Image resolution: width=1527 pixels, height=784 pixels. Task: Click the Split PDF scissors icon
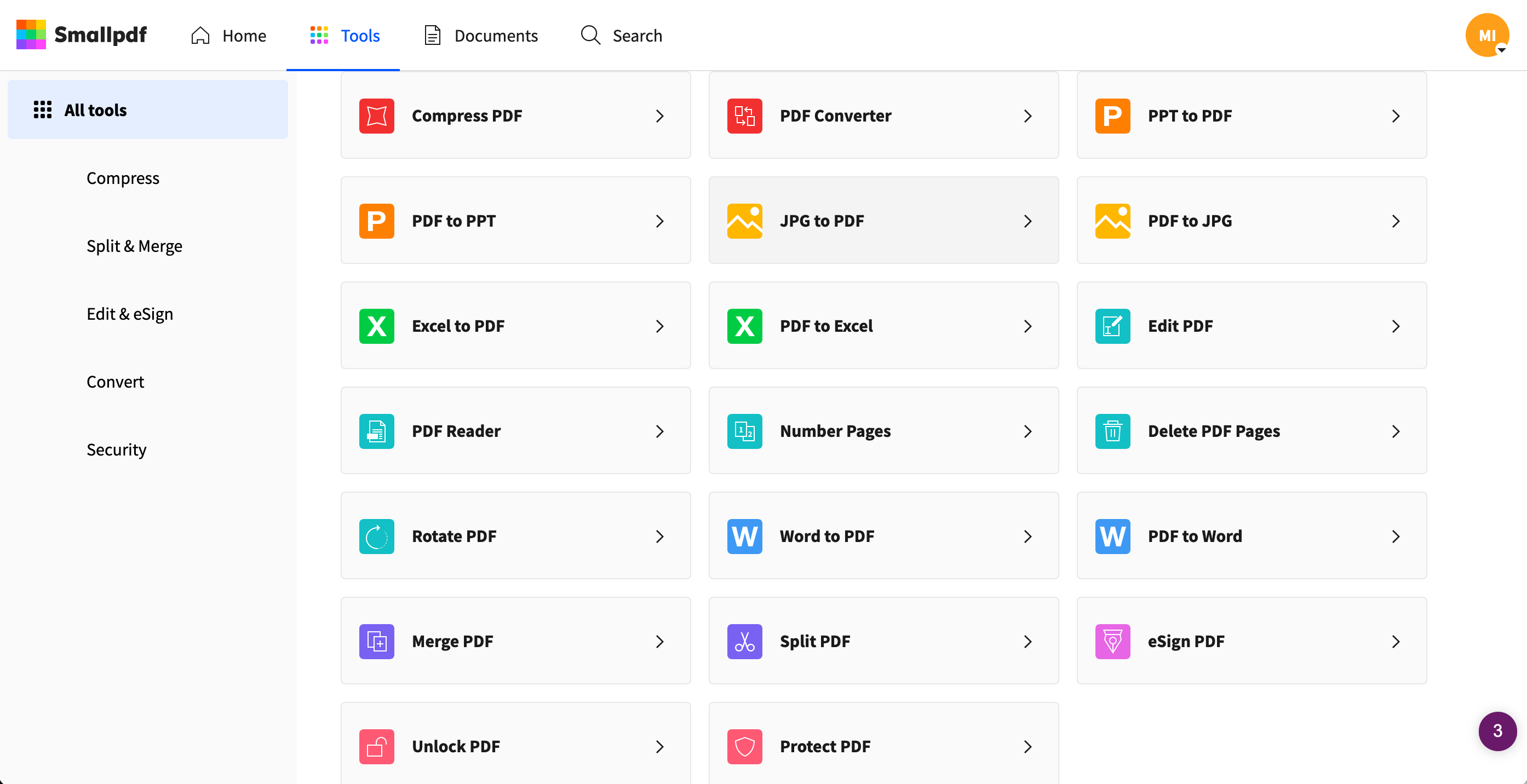744,641
